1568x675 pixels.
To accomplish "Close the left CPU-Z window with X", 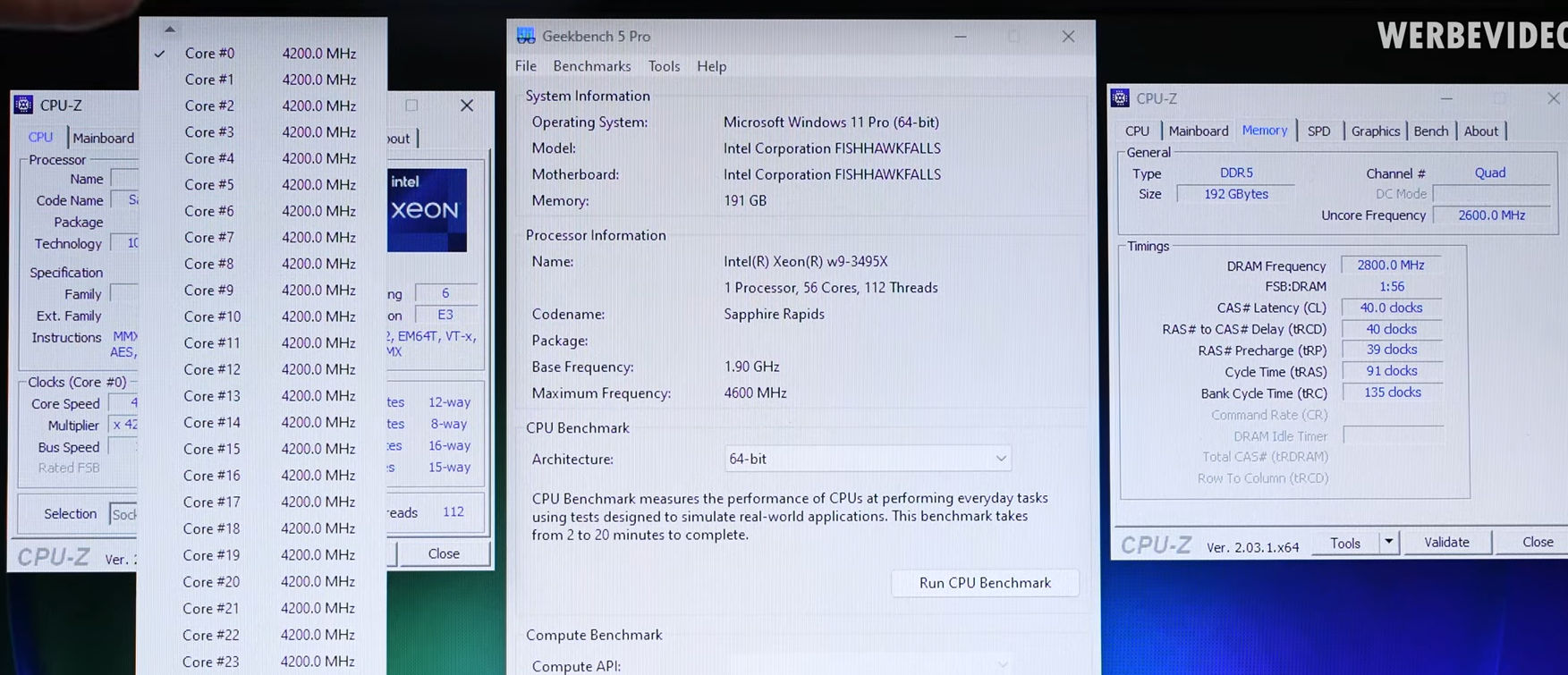I will [x=467, y=105].
